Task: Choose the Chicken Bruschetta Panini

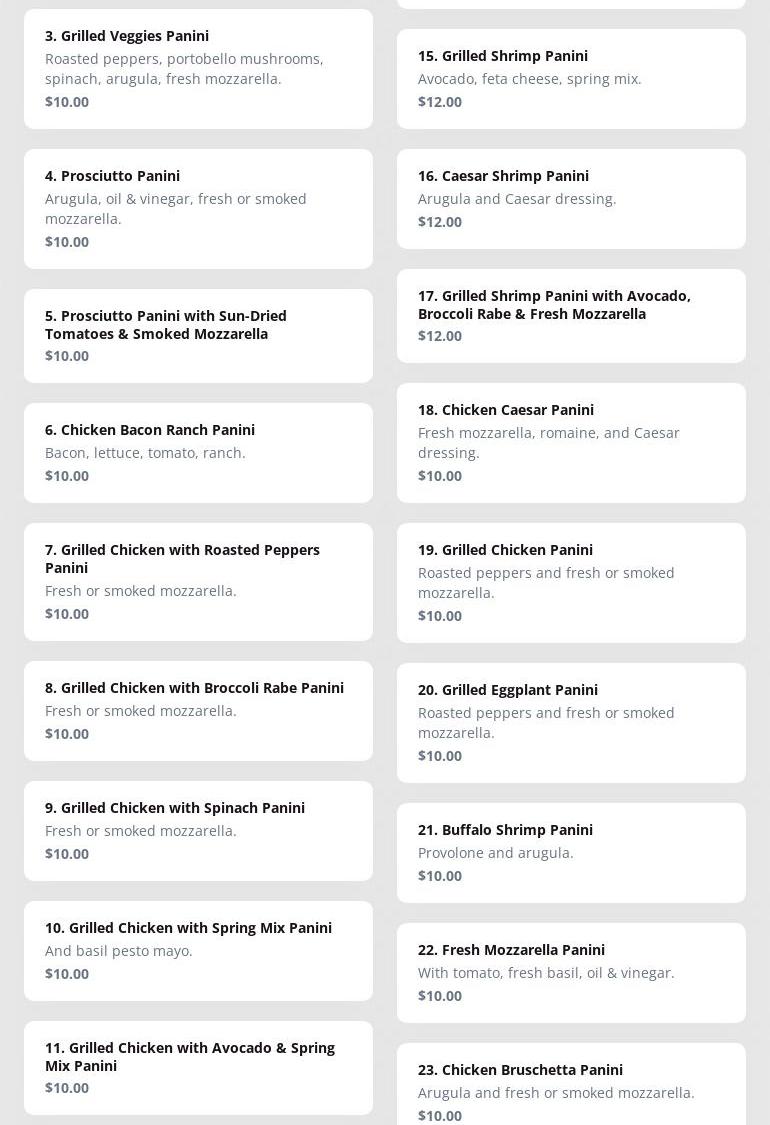Action: (x=571, y=1084)
